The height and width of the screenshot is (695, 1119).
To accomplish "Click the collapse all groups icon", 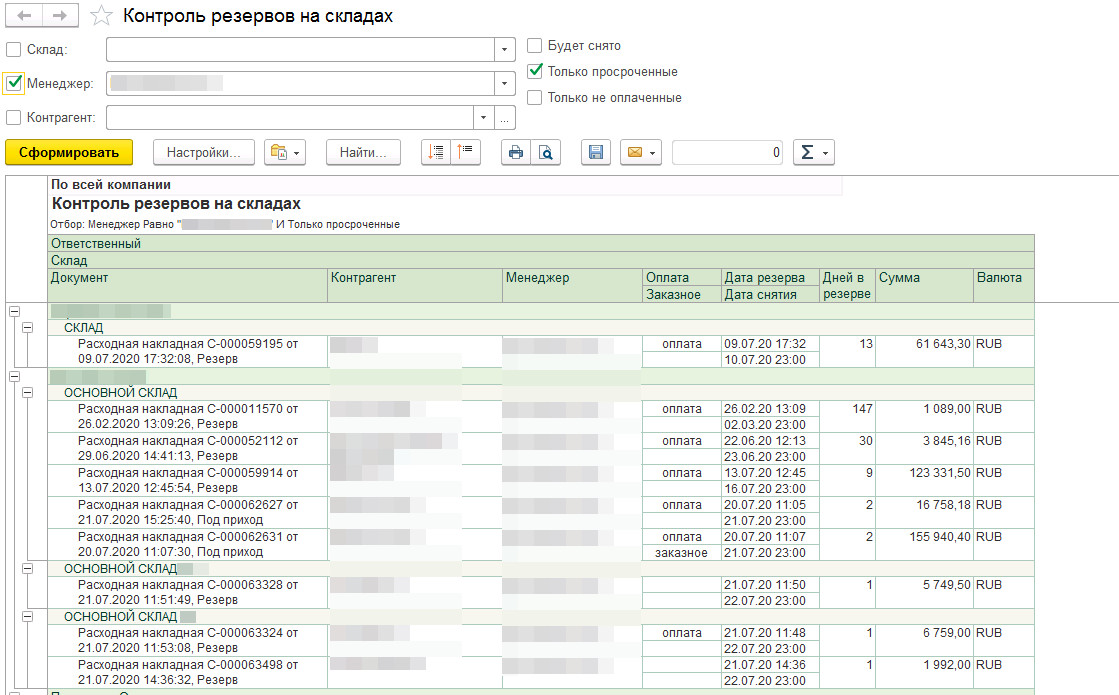I will tap(466, 152).
